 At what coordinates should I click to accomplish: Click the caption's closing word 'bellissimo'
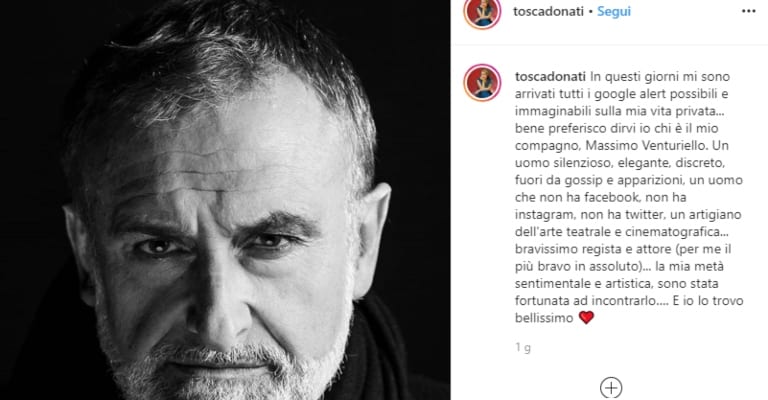544,318
